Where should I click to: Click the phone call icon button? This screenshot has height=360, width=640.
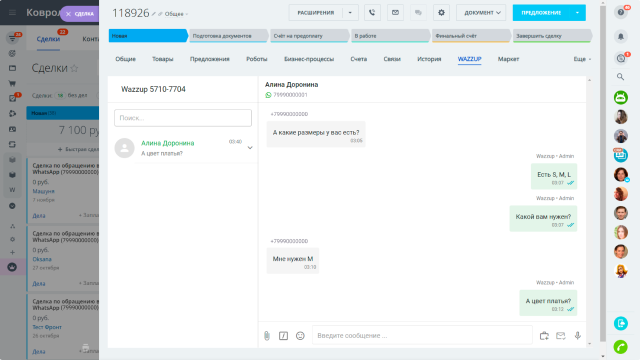(372, 13)
